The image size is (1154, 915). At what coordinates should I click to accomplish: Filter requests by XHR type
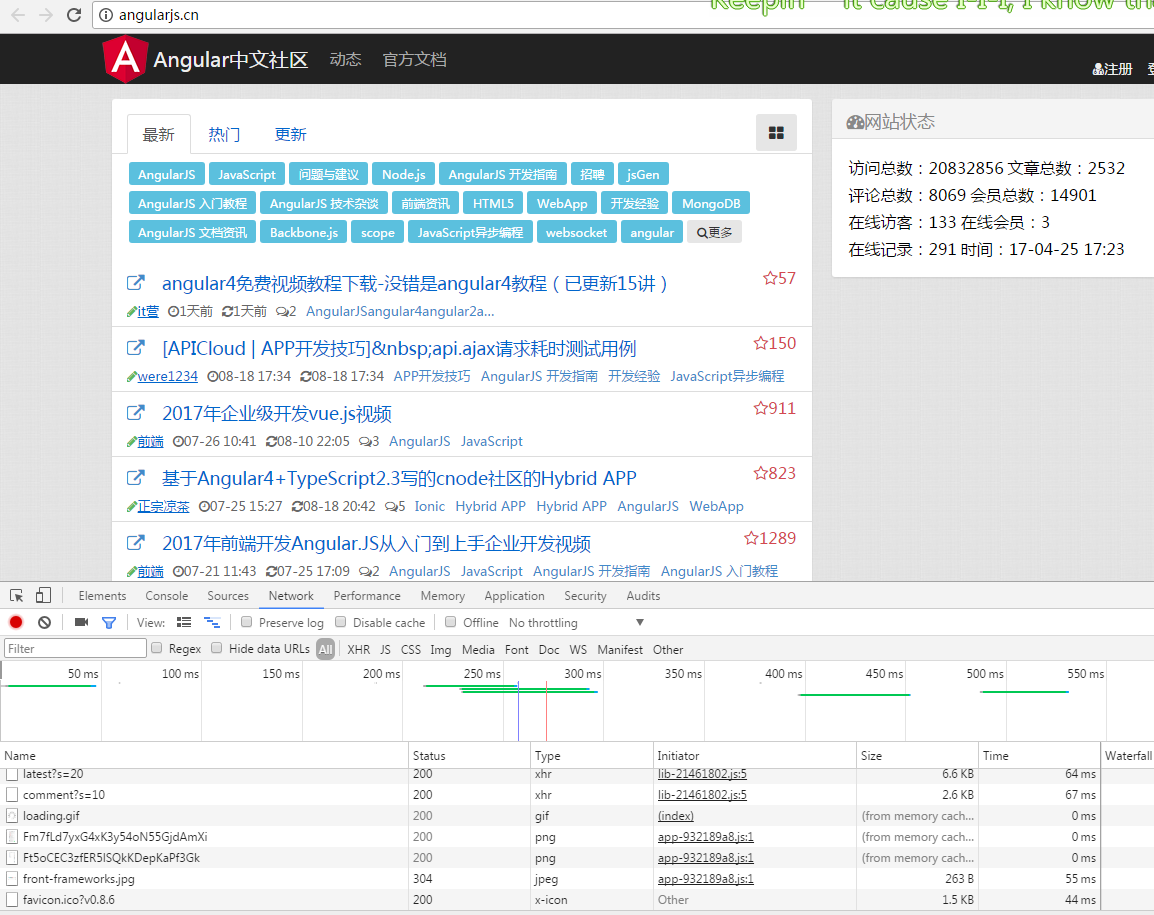click(358, 649)
